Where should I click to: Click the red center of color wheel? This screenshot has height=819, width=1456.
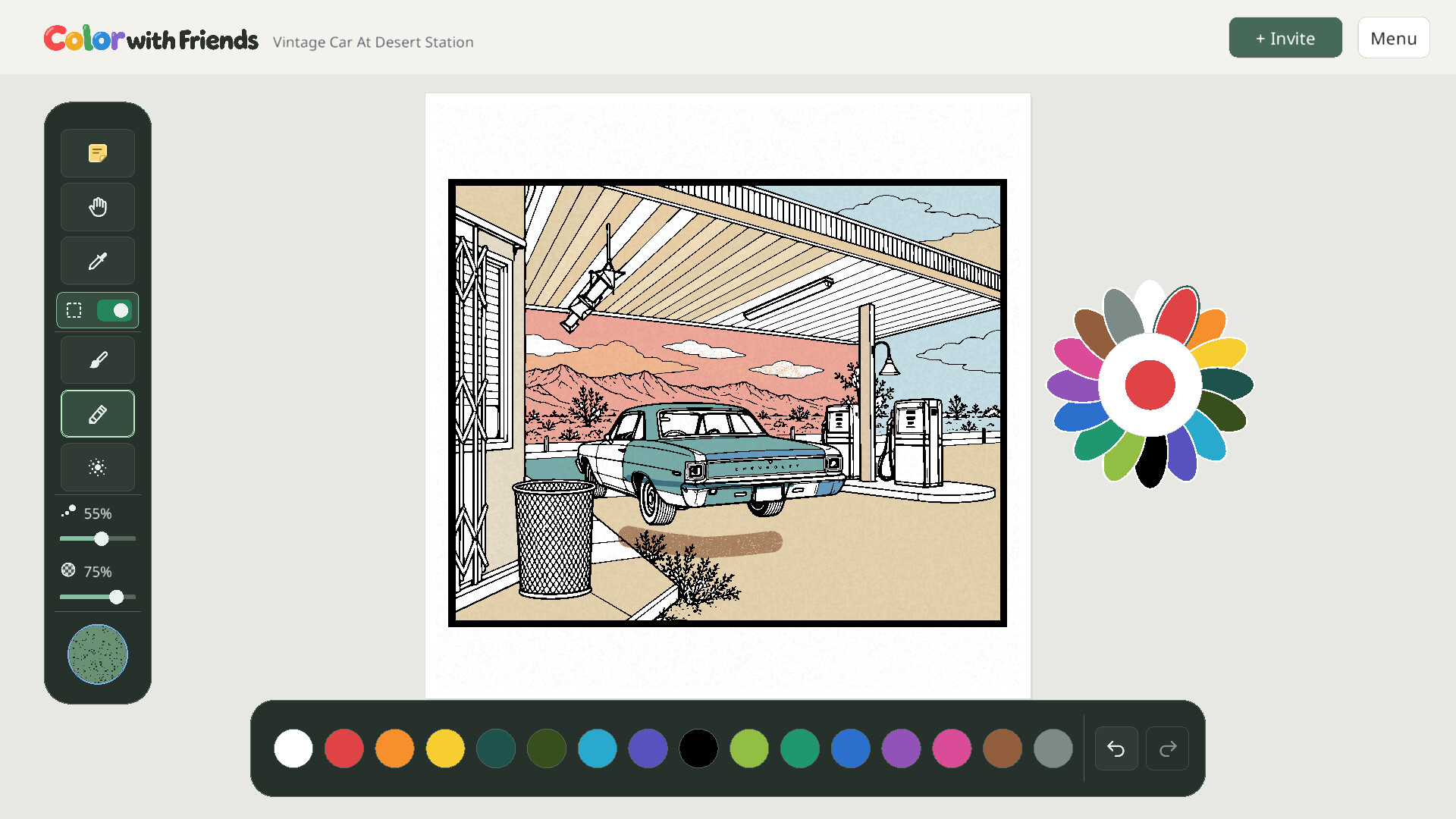coord(1150,385)
